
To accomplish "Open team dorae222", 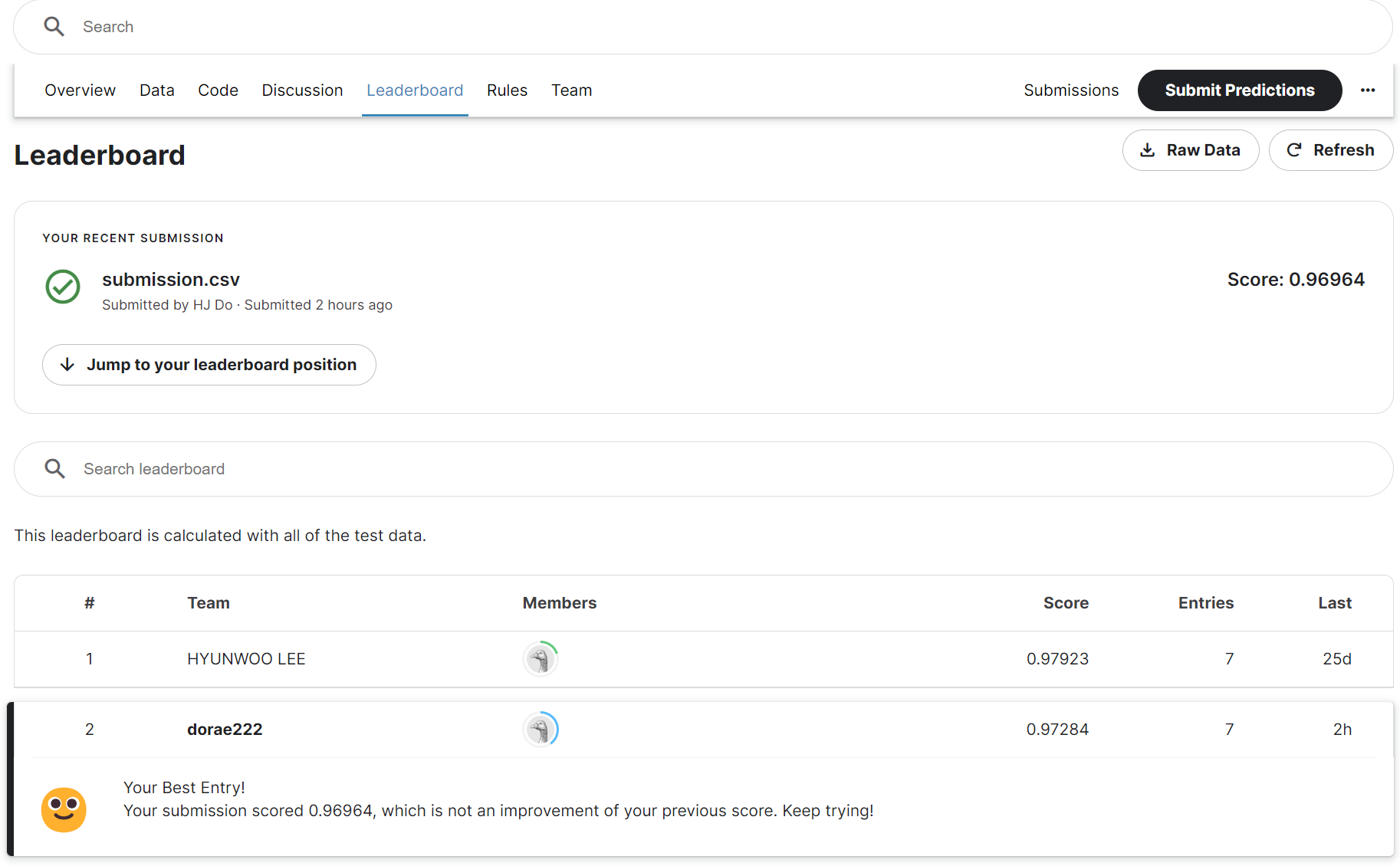I will [225, 730].
